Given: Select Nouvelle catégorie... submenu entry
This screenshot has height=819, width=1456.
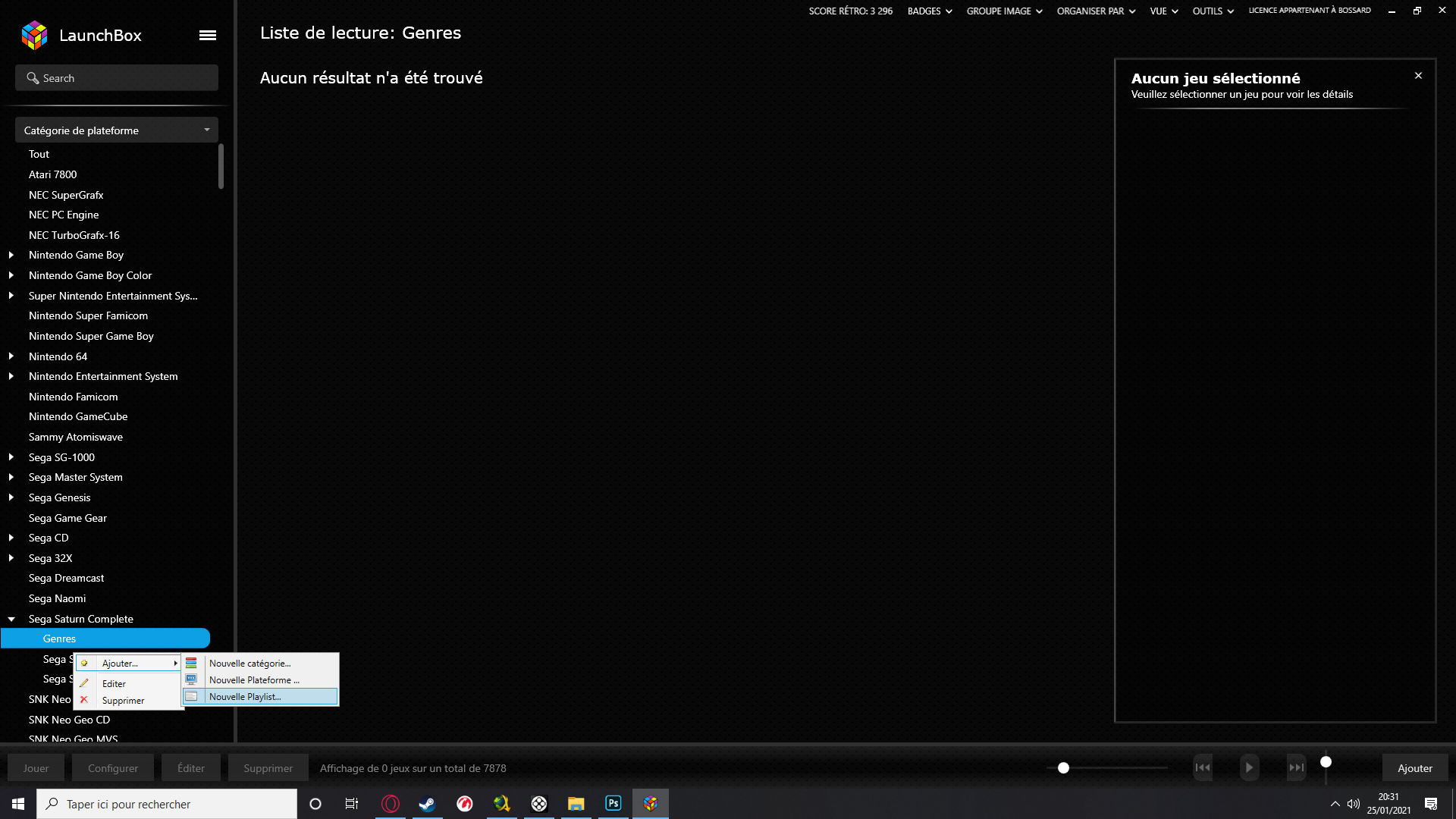Looking at the screenshot, I should (260, 664).
